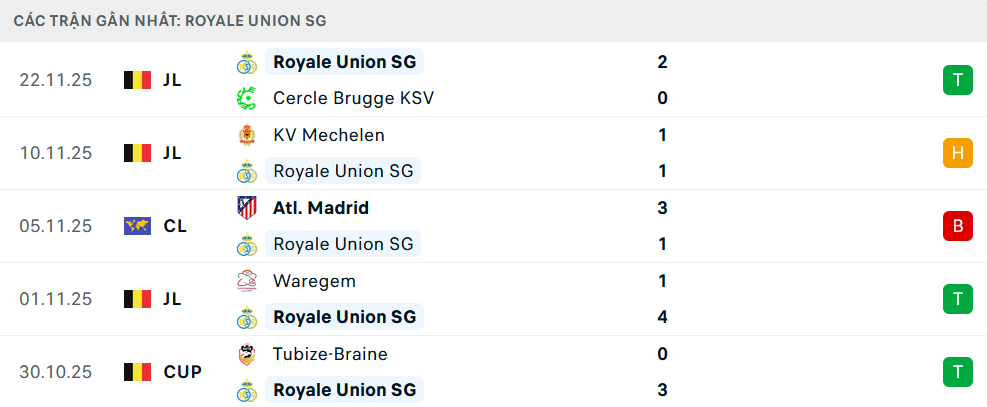The height and width of the screenshot is (407, 987).
Task: Select the 05.11.25 match date
Action: 55,226
